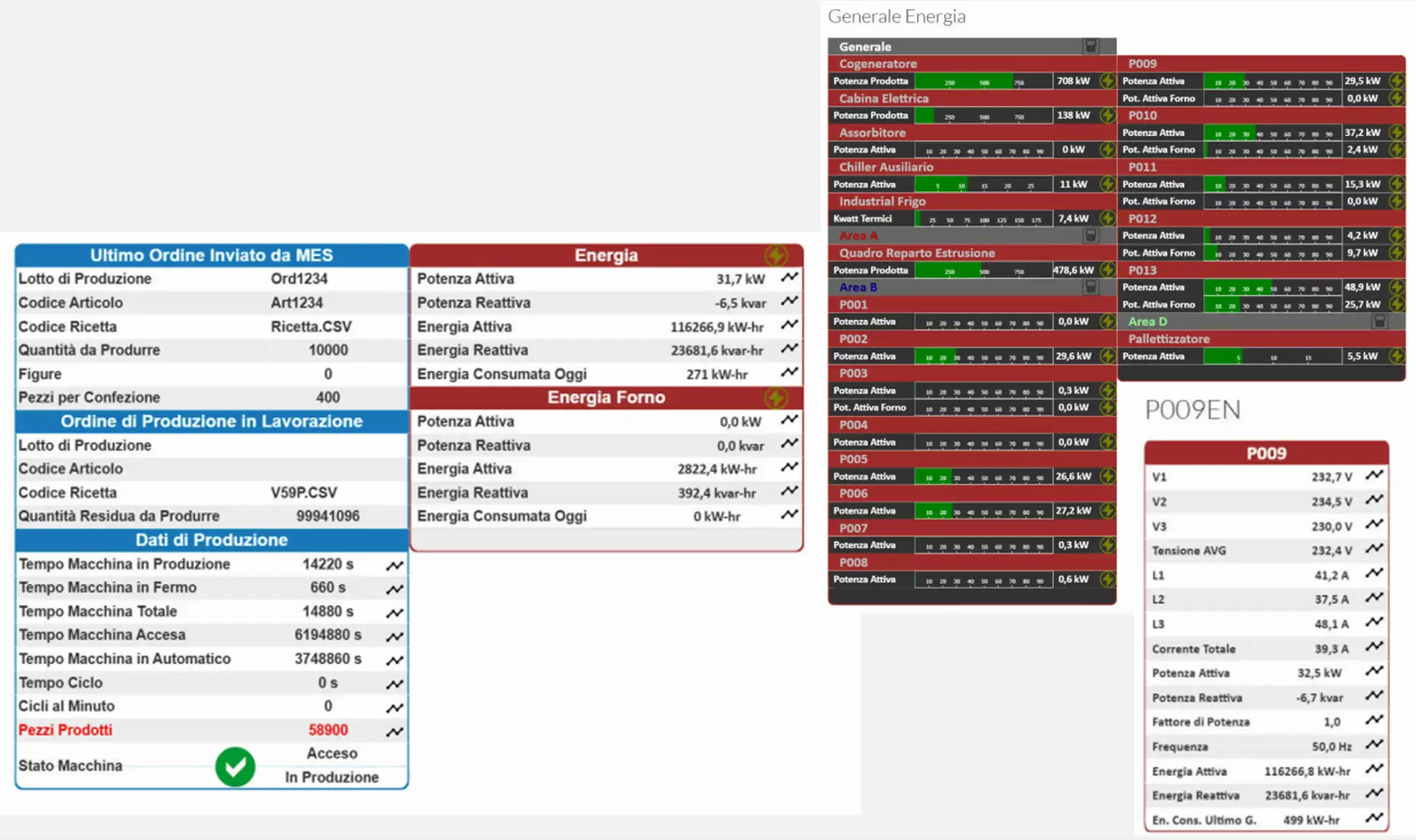Open trend for Energia Consumata Oggi 271 kW-hr
Viewport: 1416px width, 840px height.
click(790, 372)
